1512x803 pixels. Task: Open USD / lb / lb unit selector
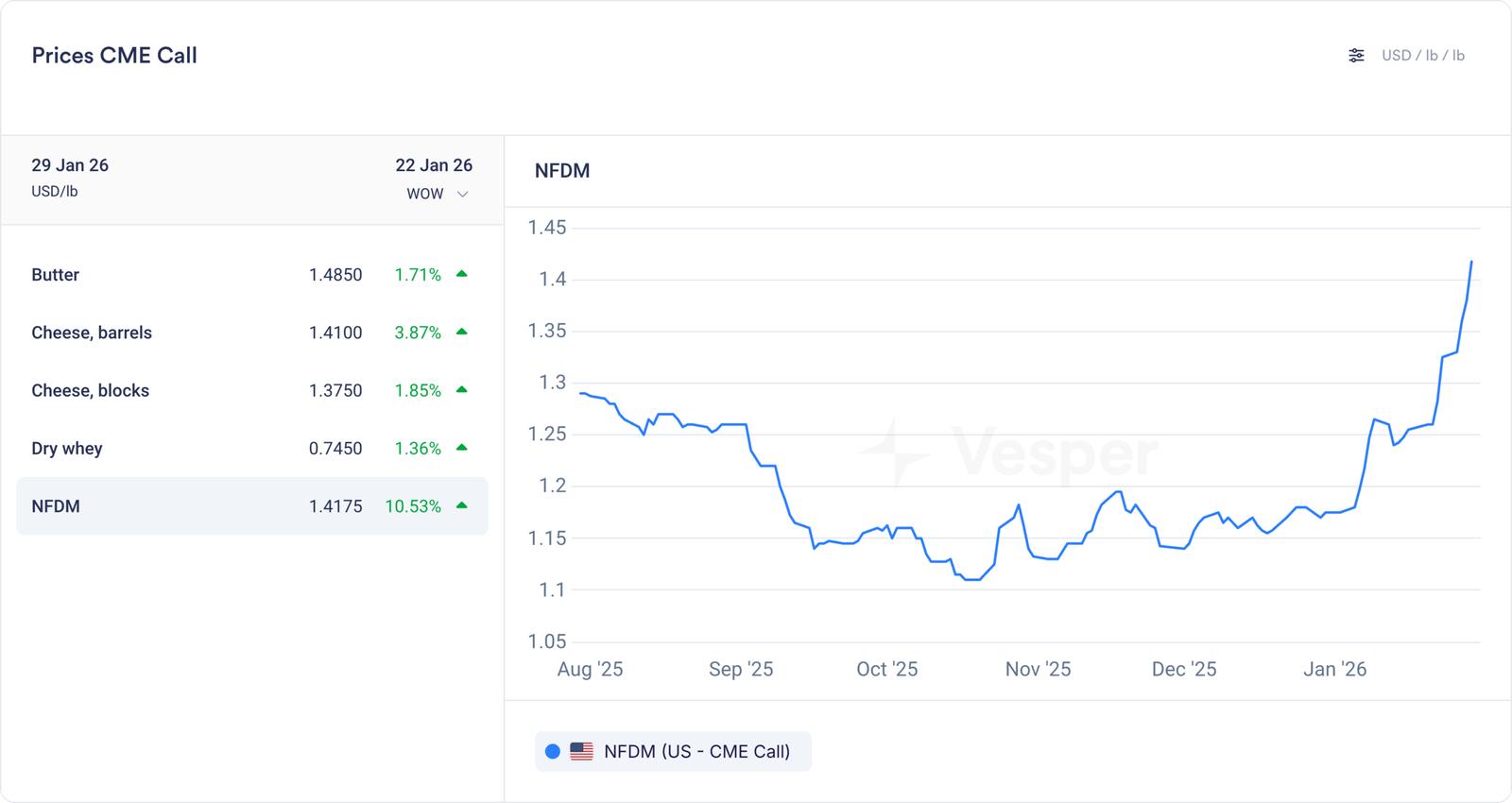pyautogui.click(x=1422, y=56)
